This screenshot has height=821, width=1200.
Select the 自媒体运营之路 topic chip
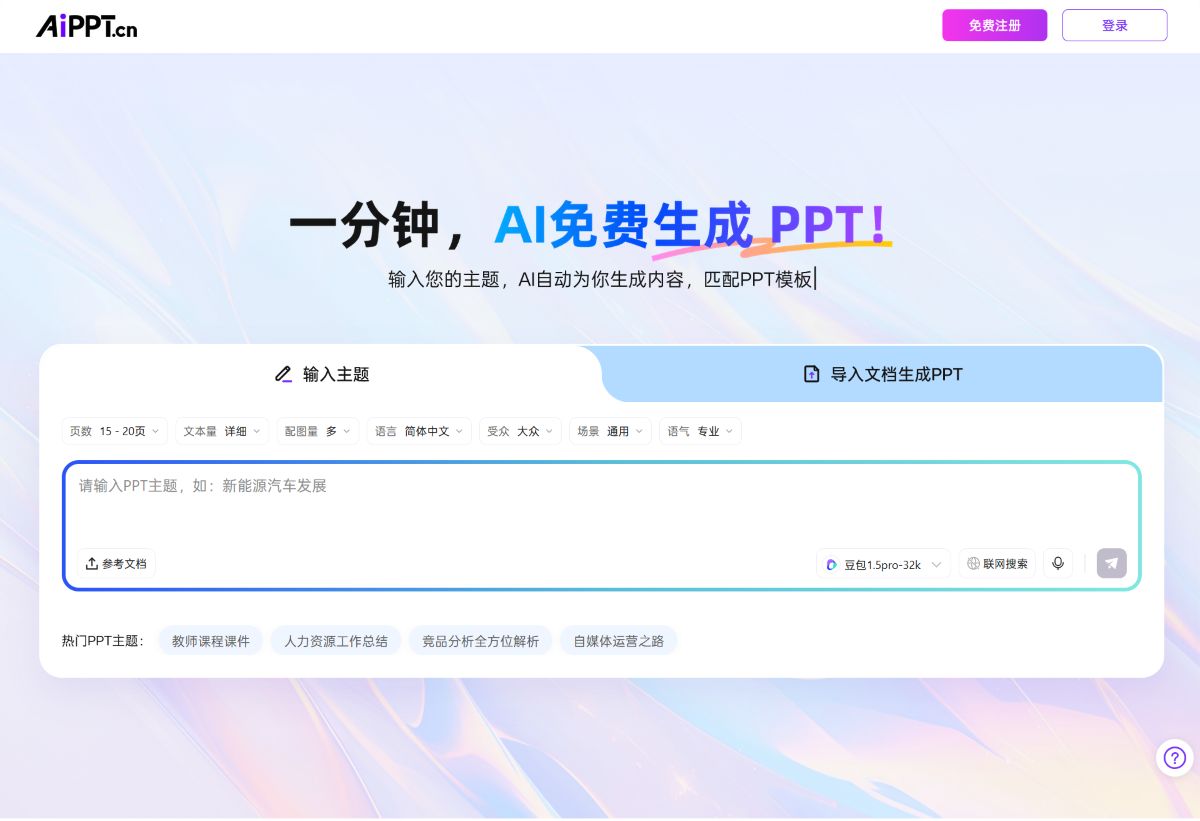coord(618,641)
